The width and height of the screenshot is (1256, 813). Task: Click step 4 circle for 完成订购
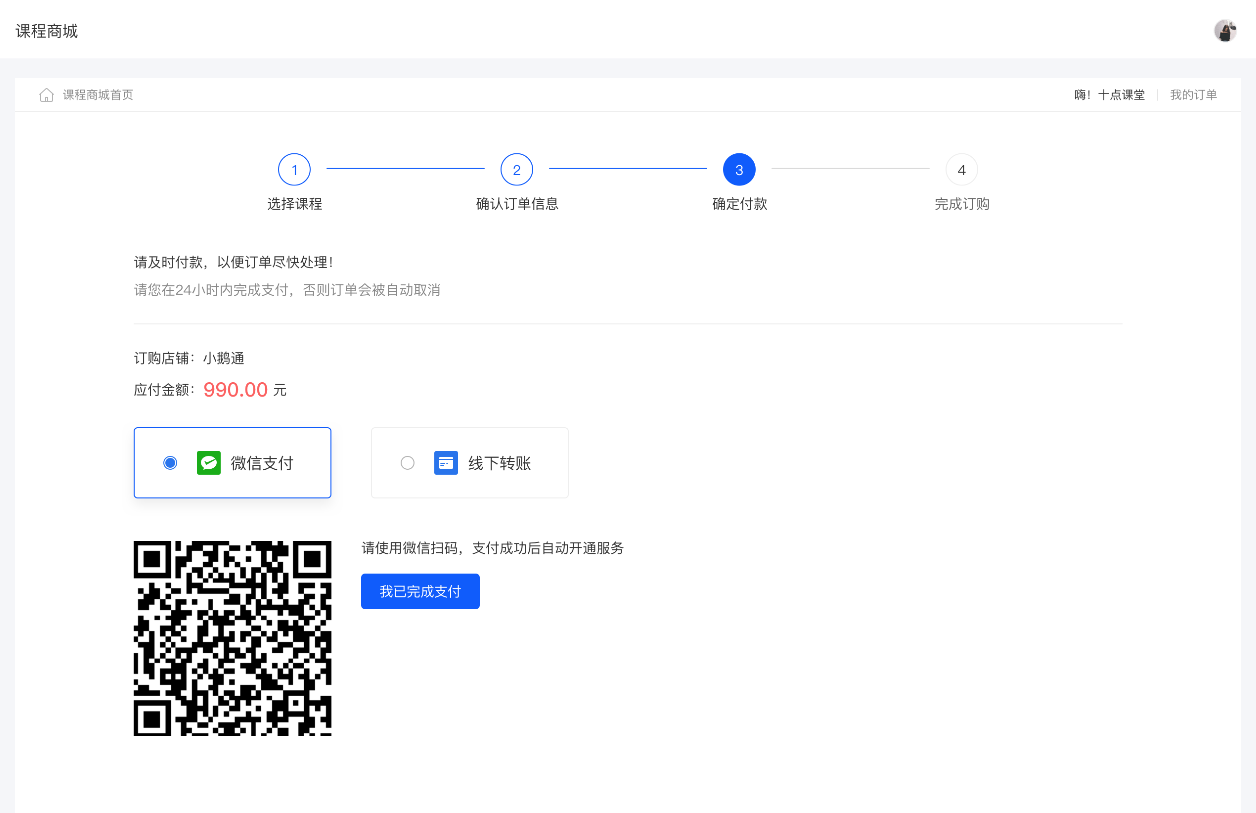pos(961,170)
